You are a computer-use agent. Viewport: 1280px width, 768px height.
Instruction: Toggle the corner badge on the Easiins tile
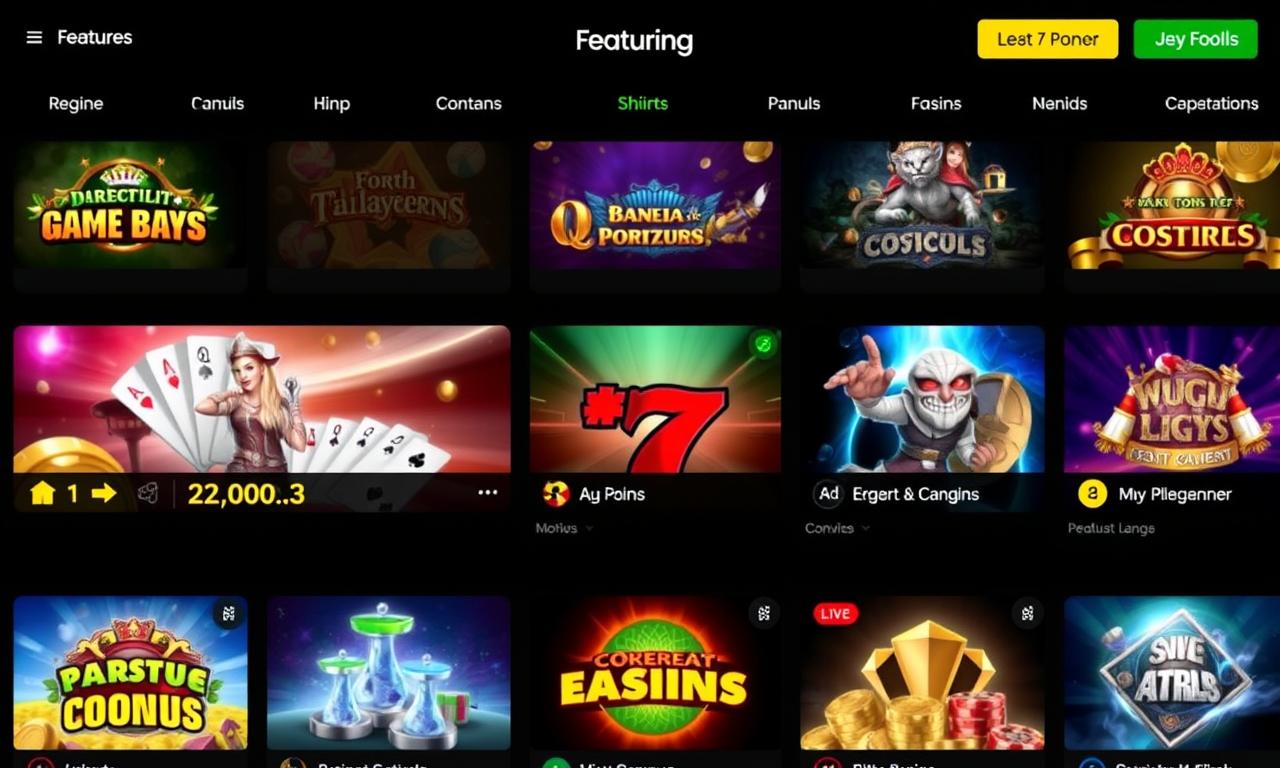coord(764,614)
